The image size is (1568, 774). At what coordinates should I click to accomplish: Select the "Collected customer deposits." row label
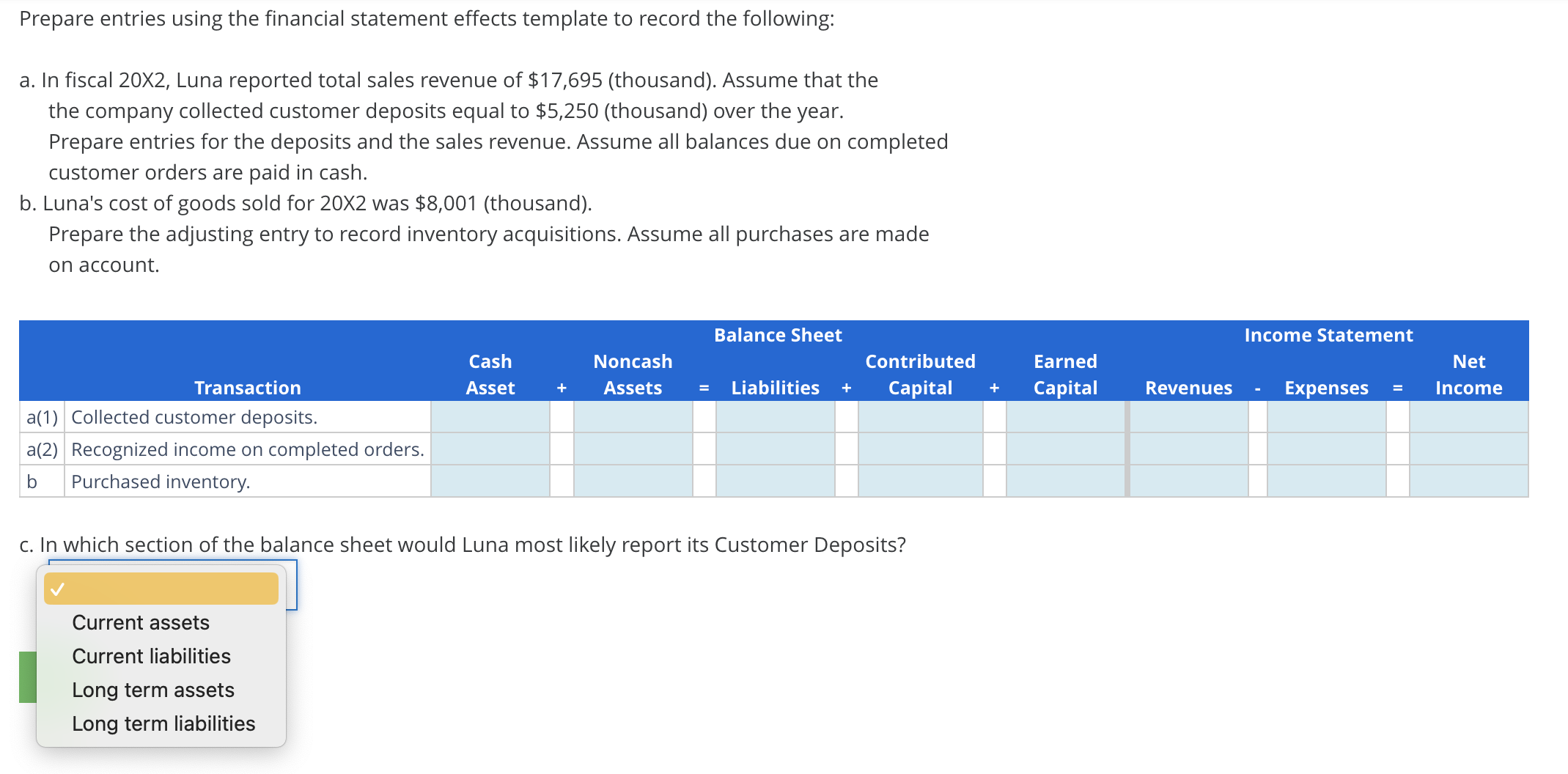click(194, 416)
